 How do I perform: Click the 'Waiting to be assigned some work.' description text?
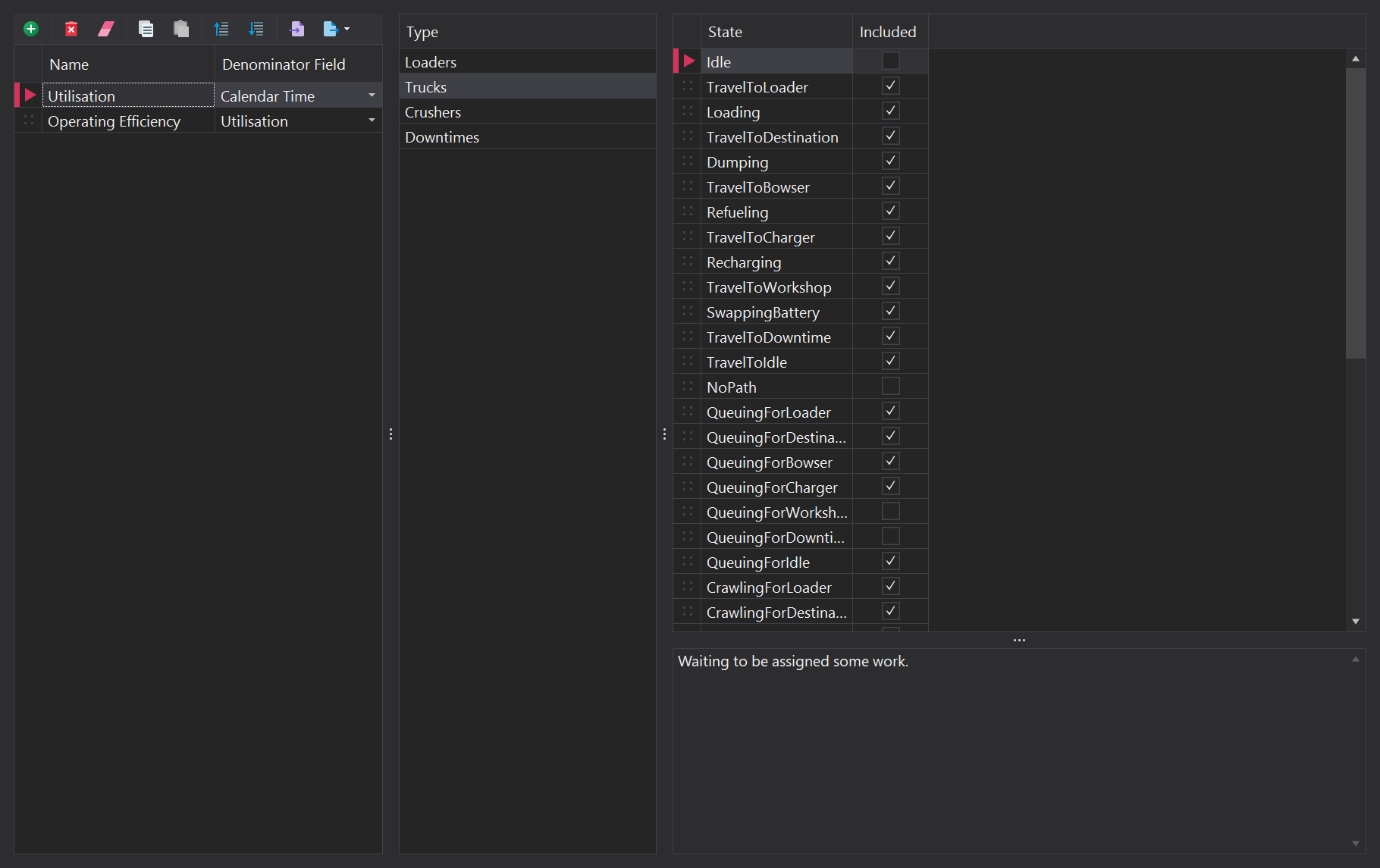[793, 661]
